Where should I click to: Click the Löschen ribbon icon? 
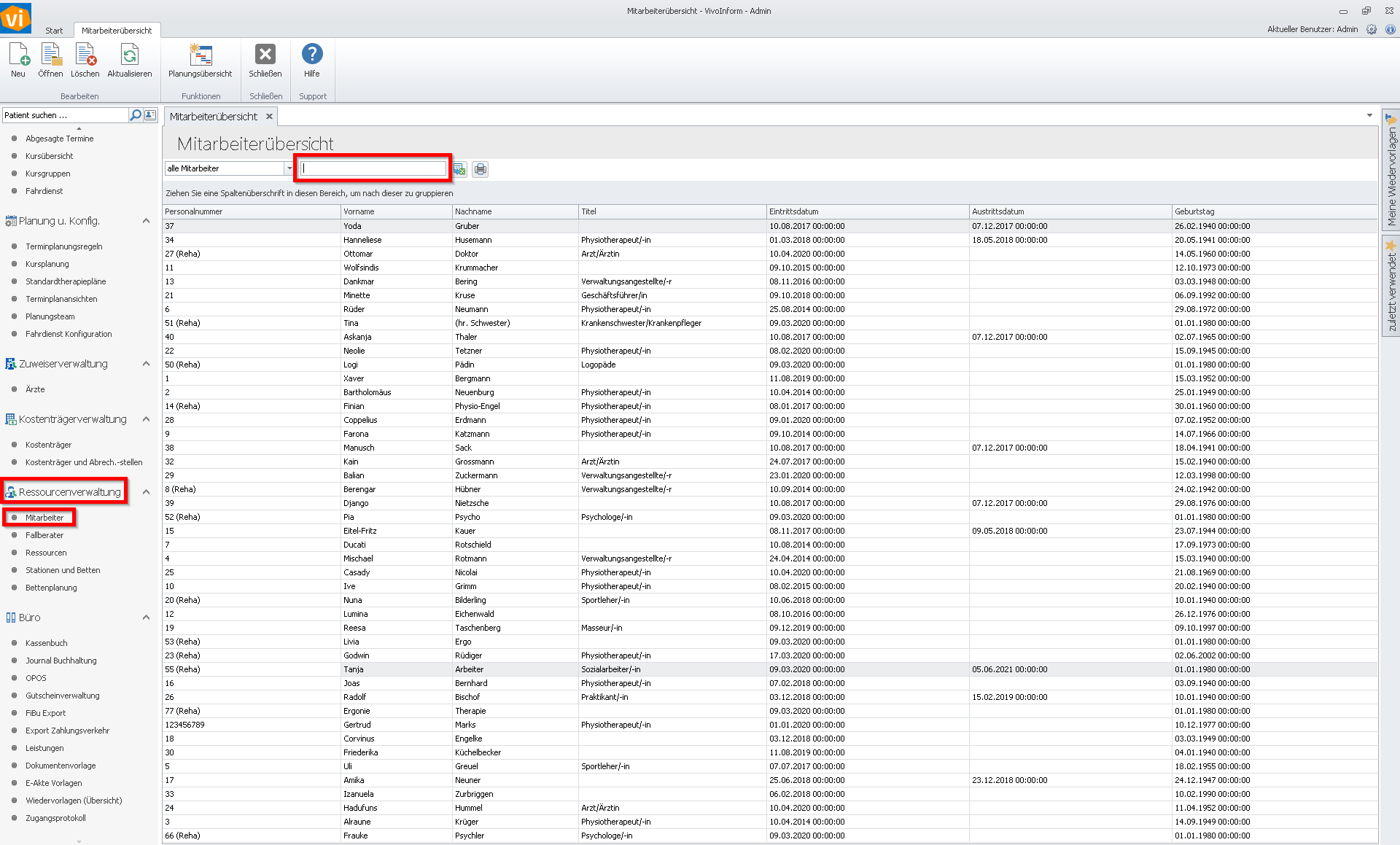pyautogui.click(x=85, y=57)
